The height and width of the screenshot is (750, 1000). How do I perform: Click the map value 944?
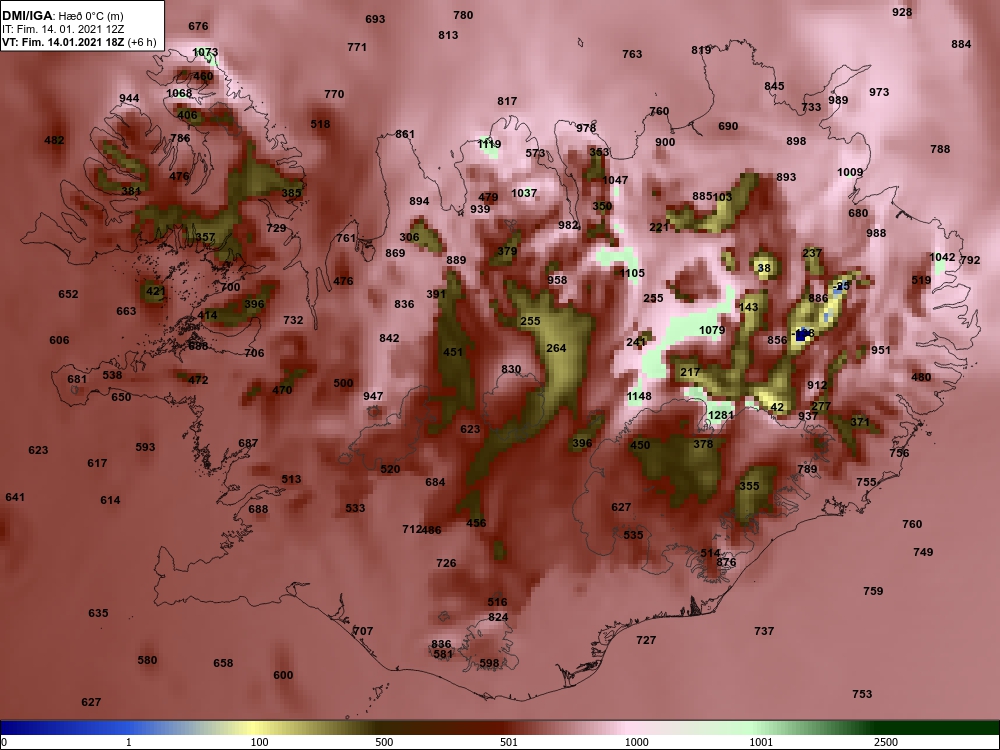[129, 98]
